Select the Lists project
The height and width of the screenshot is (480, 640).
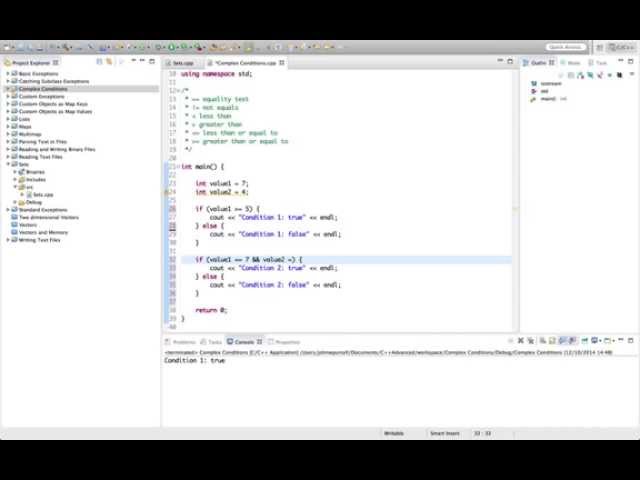point(24,119)
